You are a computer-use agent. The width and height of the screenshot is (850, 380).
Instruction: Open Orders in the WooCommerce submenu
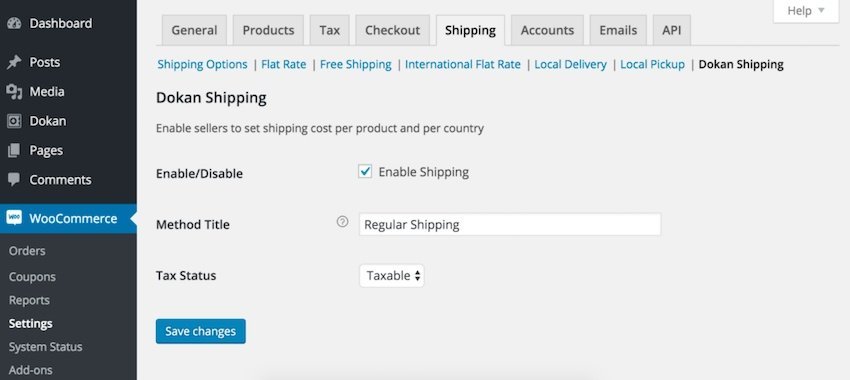pos(27,251)
